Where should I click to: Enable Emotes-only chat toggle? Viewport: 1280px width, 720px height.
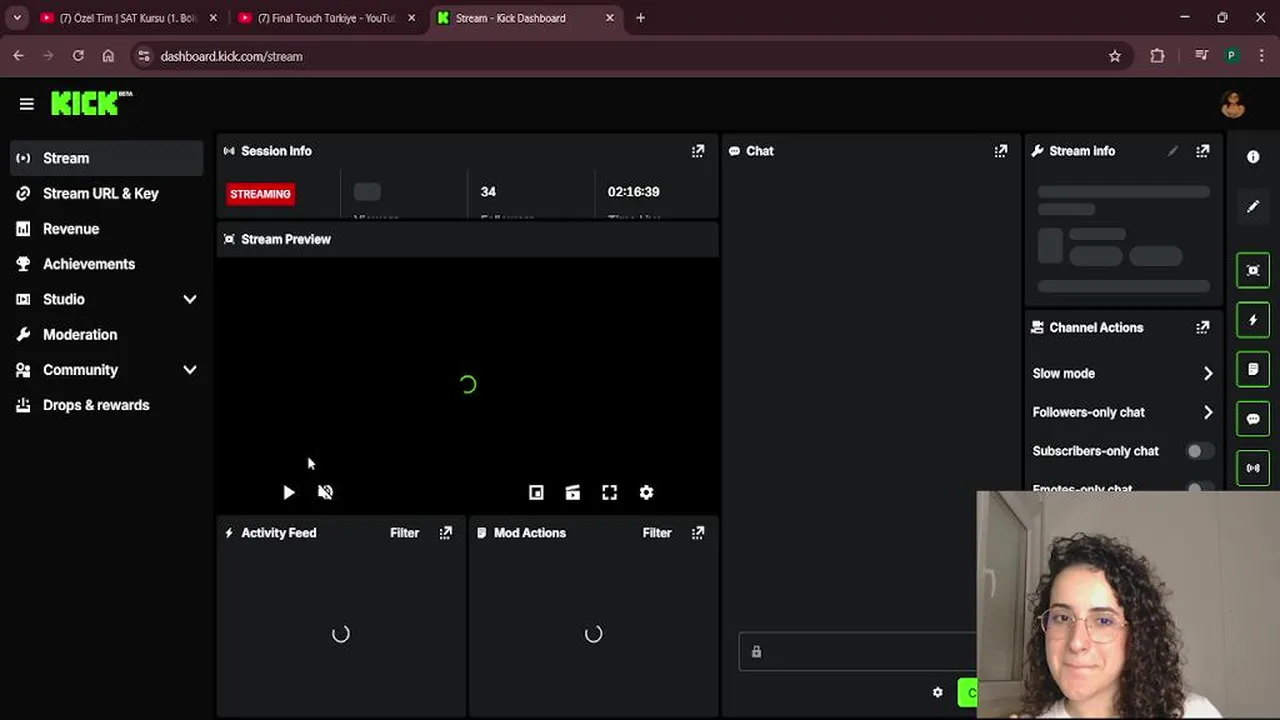1200,488
